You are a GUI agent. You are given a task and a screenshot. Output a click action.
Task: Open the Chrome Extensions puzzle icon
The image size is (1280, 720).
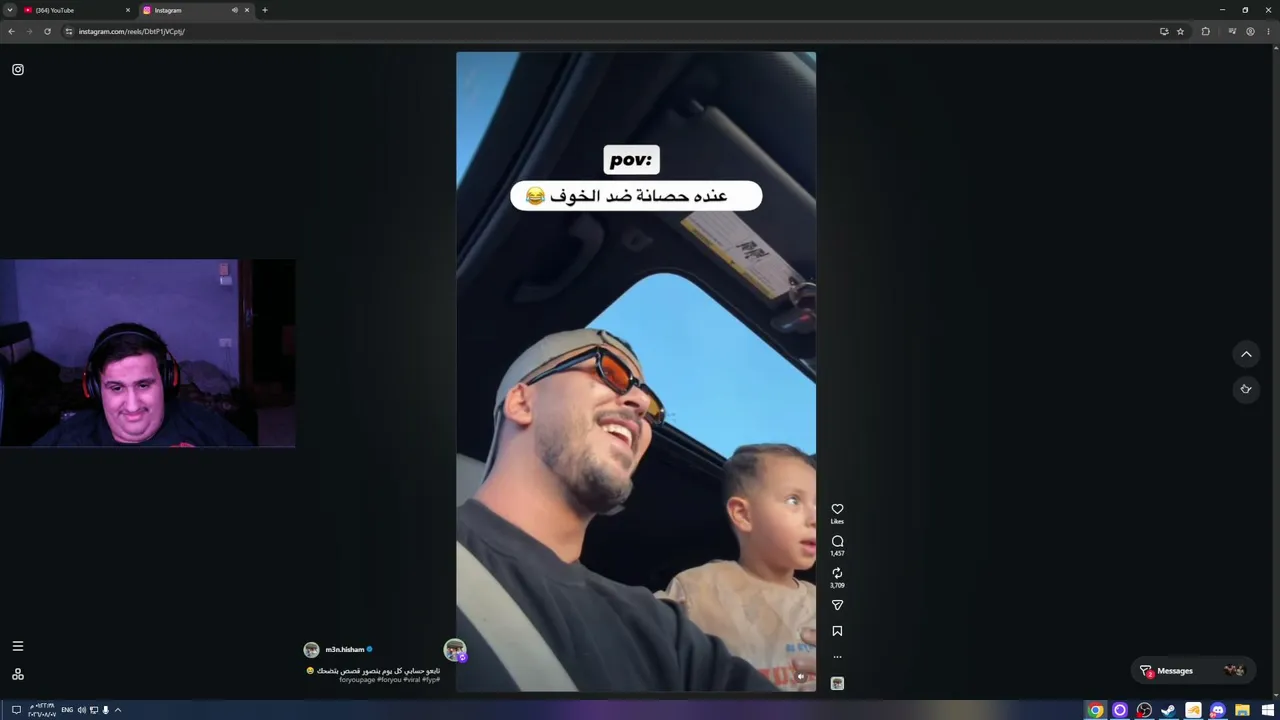(1205, 31)
